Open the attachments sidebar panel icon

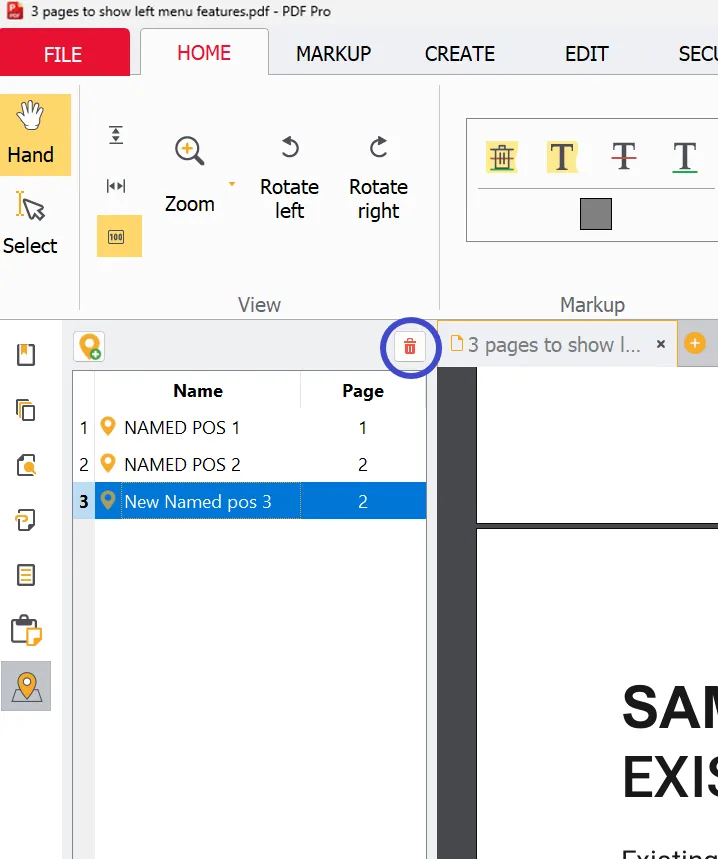click(x=26, y=520)
